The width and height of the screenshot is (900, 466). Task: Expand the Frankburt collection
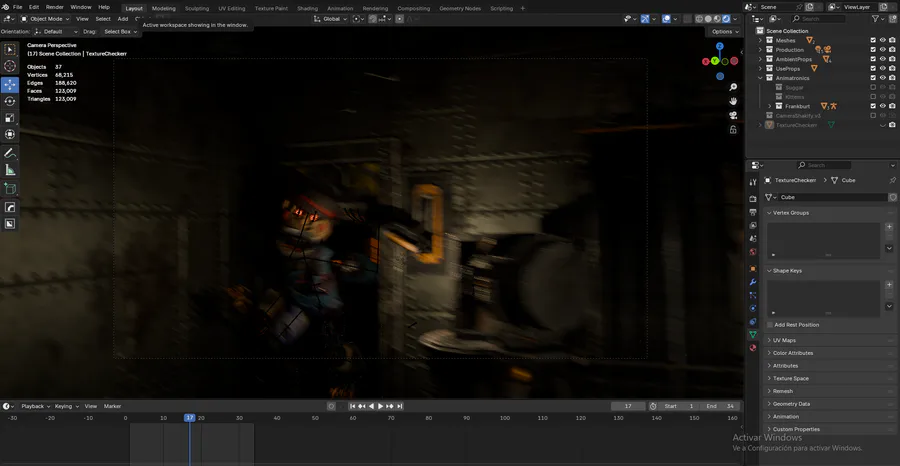770,106
